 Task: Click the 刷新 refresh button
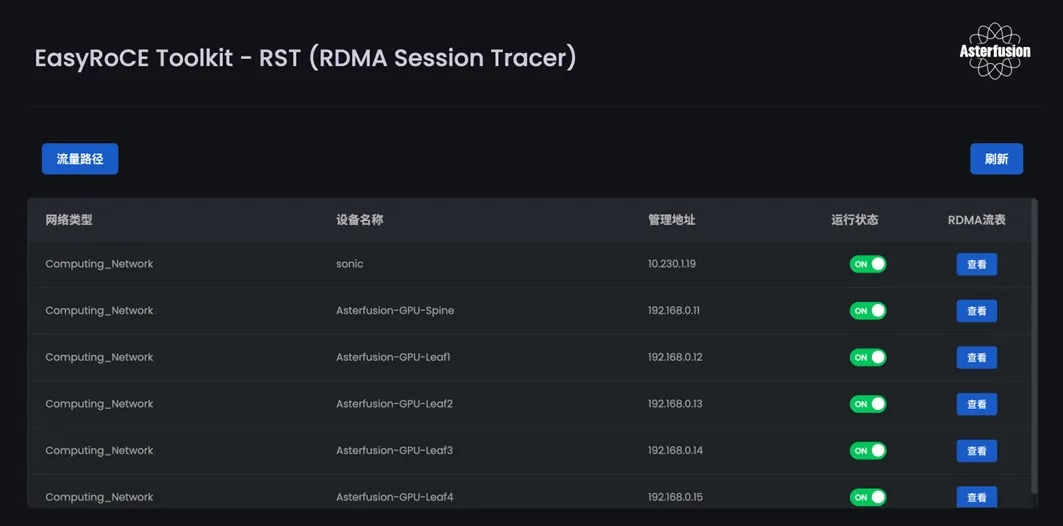[996, 159]
